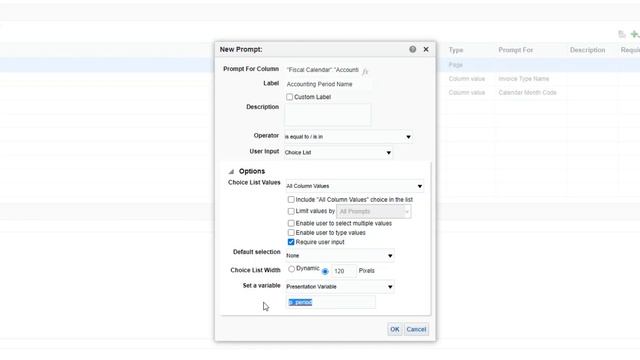Toggle the Custom Label checkbox
This screenshot has width=640, height=360.
click(x=289, y=97)
